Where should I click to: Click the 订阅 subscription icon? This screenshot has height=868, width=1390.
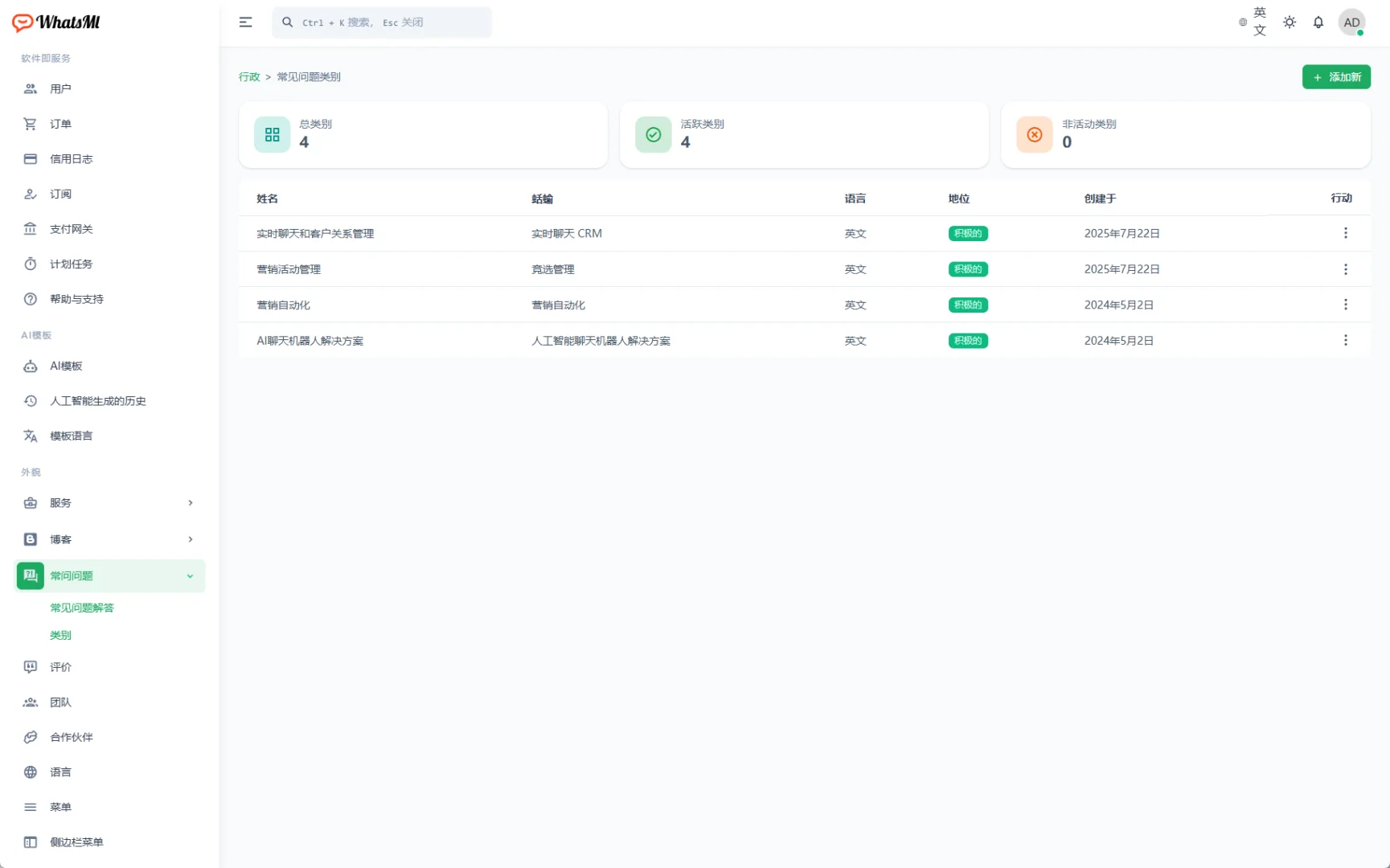[x=31, y=194]
